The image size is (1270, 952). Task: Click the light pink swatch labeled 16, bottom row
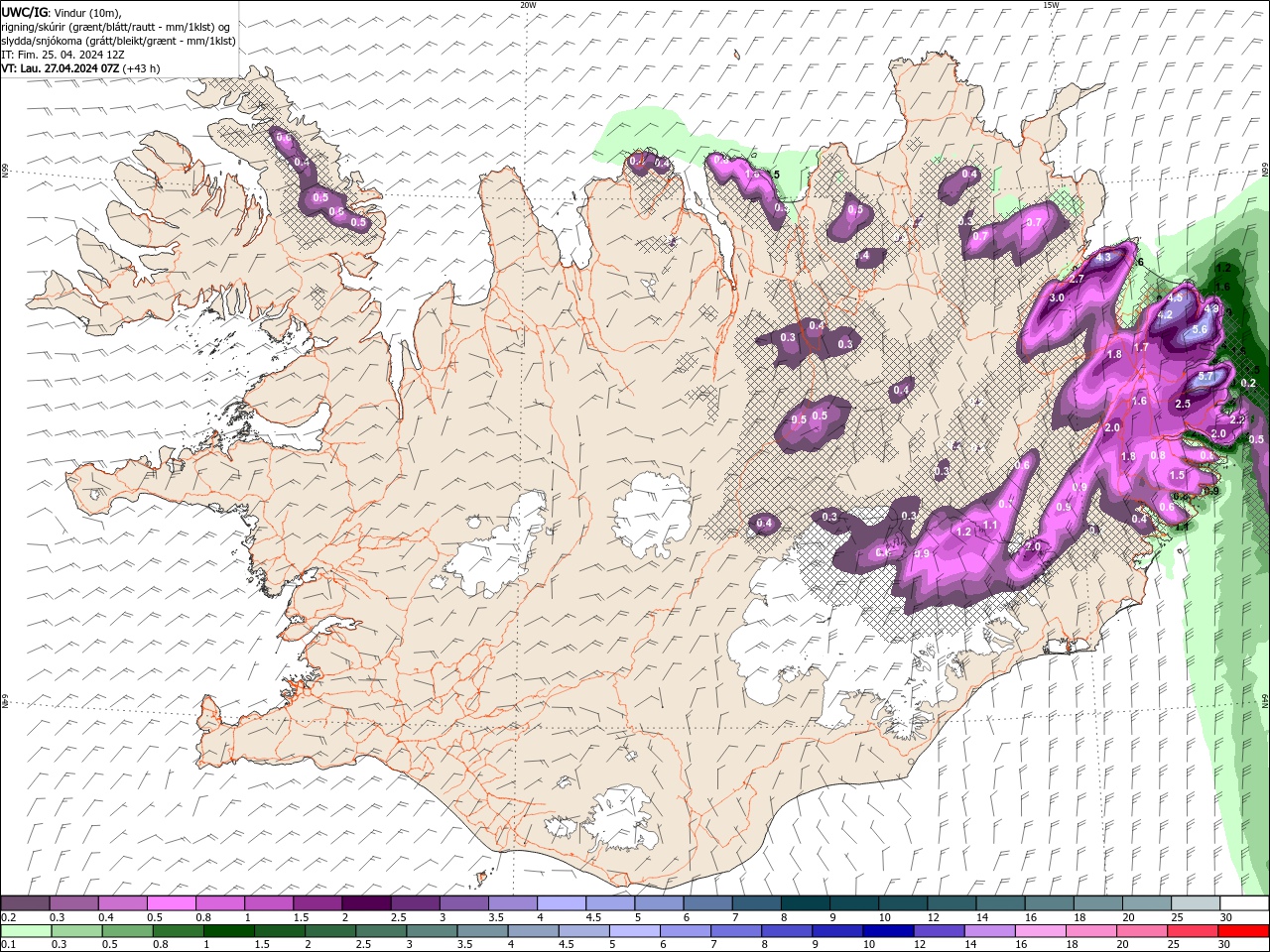[x=1039, y=931]
